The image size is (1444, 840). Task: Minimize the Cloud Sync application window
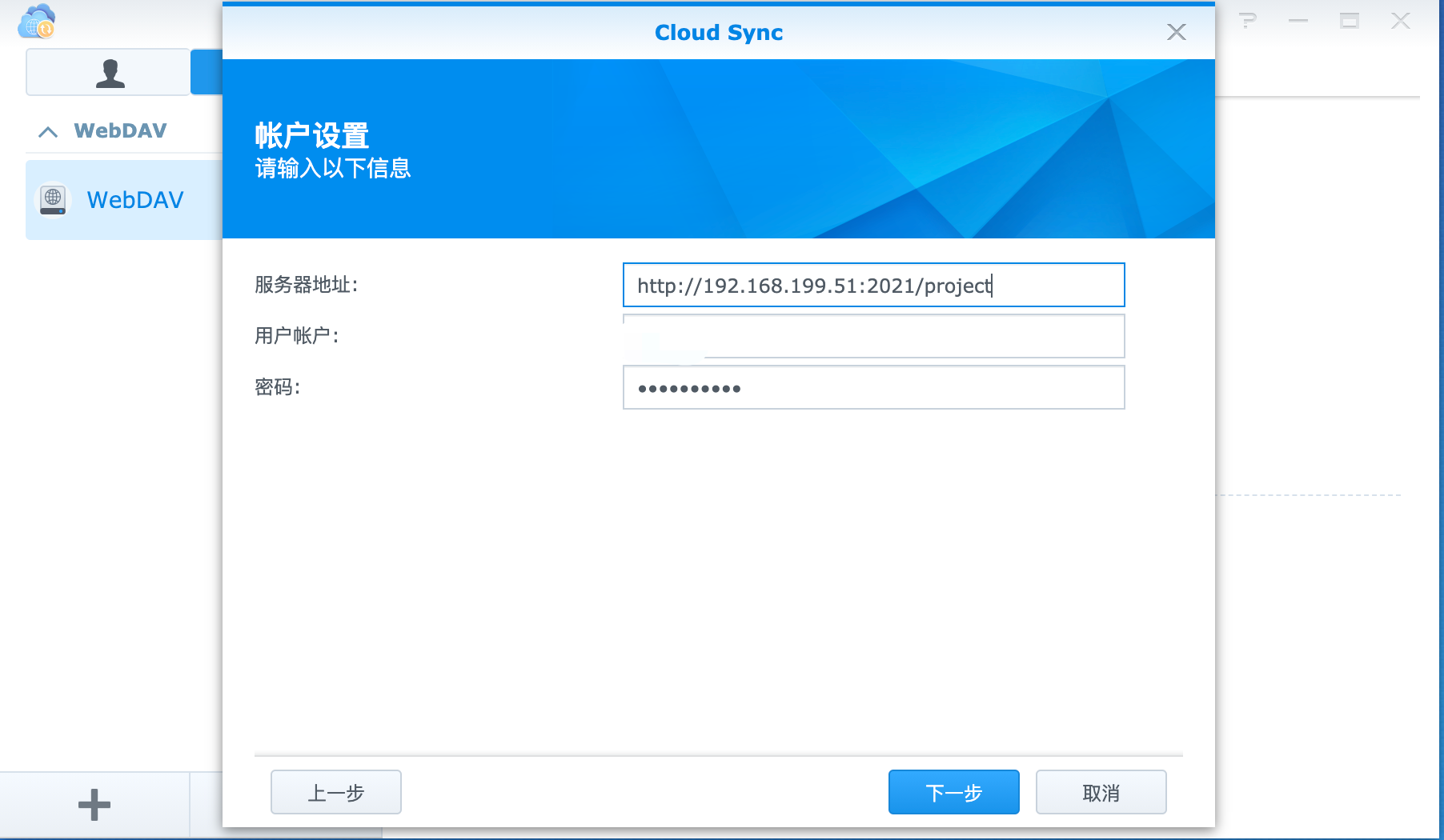[1298, 21]
